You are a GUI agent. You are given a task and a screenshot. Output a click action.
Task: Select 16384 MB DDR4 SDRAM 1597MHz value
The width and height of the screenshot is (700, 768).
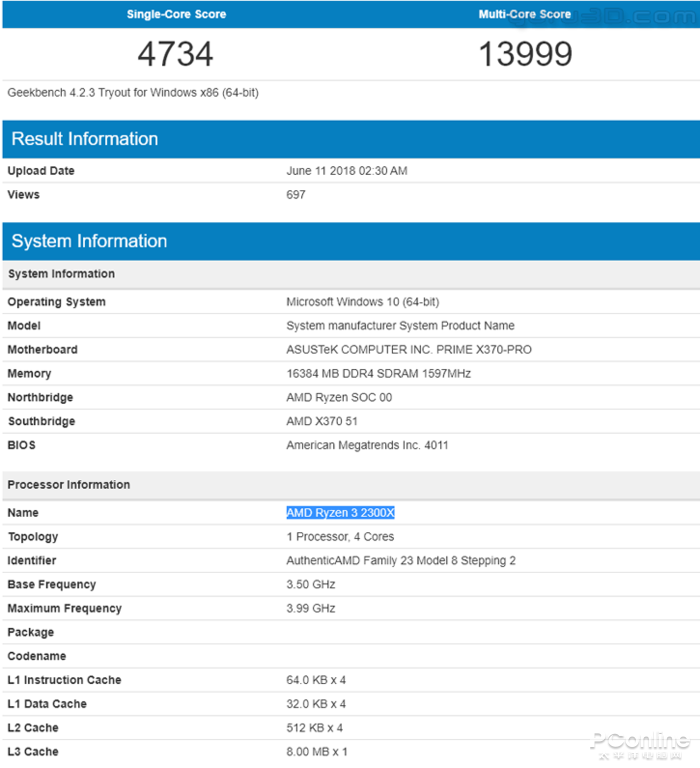[379, 374]
